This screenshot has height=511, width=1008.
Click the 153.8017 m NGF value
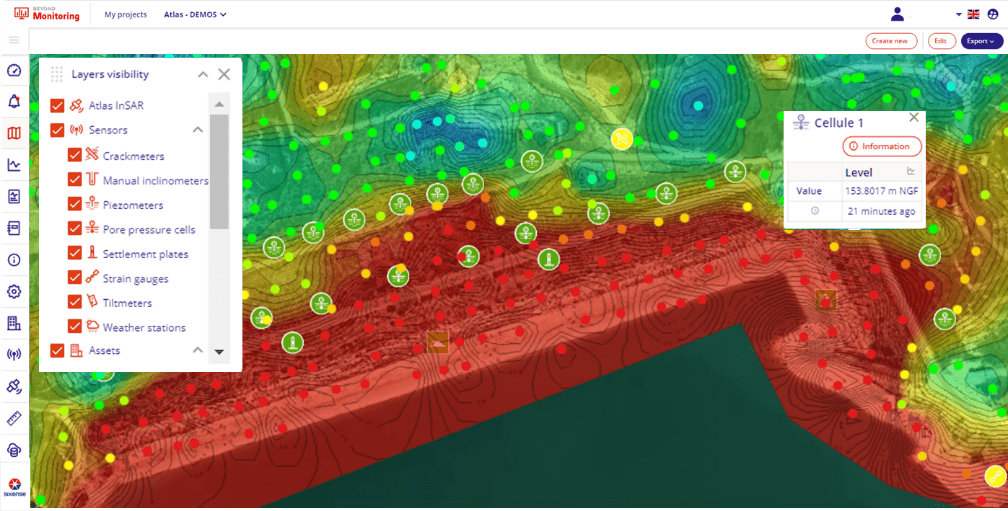(883, 191)
